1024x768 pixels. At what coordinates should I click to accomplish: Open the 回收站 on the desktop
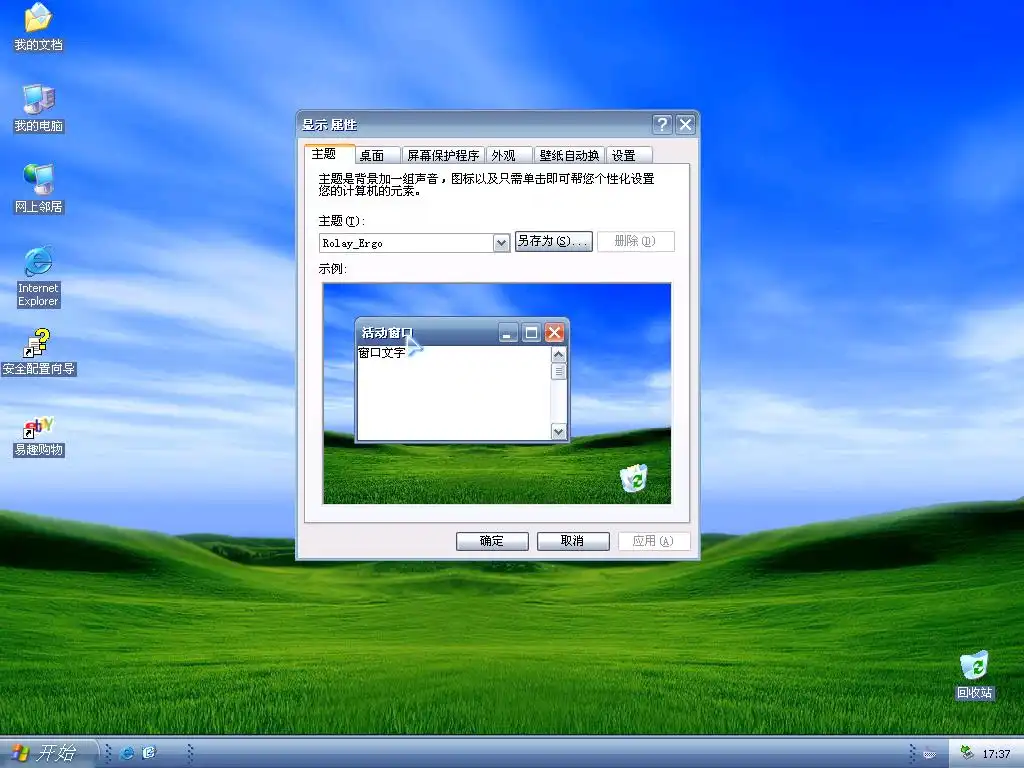coord(974,675)
